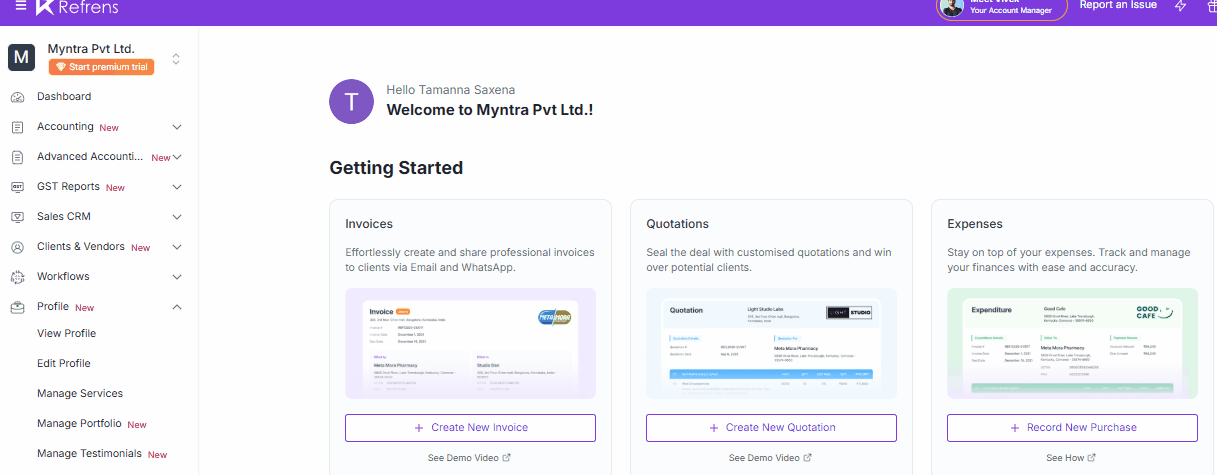Open View Profile in sidebar
Screen dimensions: 1217x475
[66, 333]
